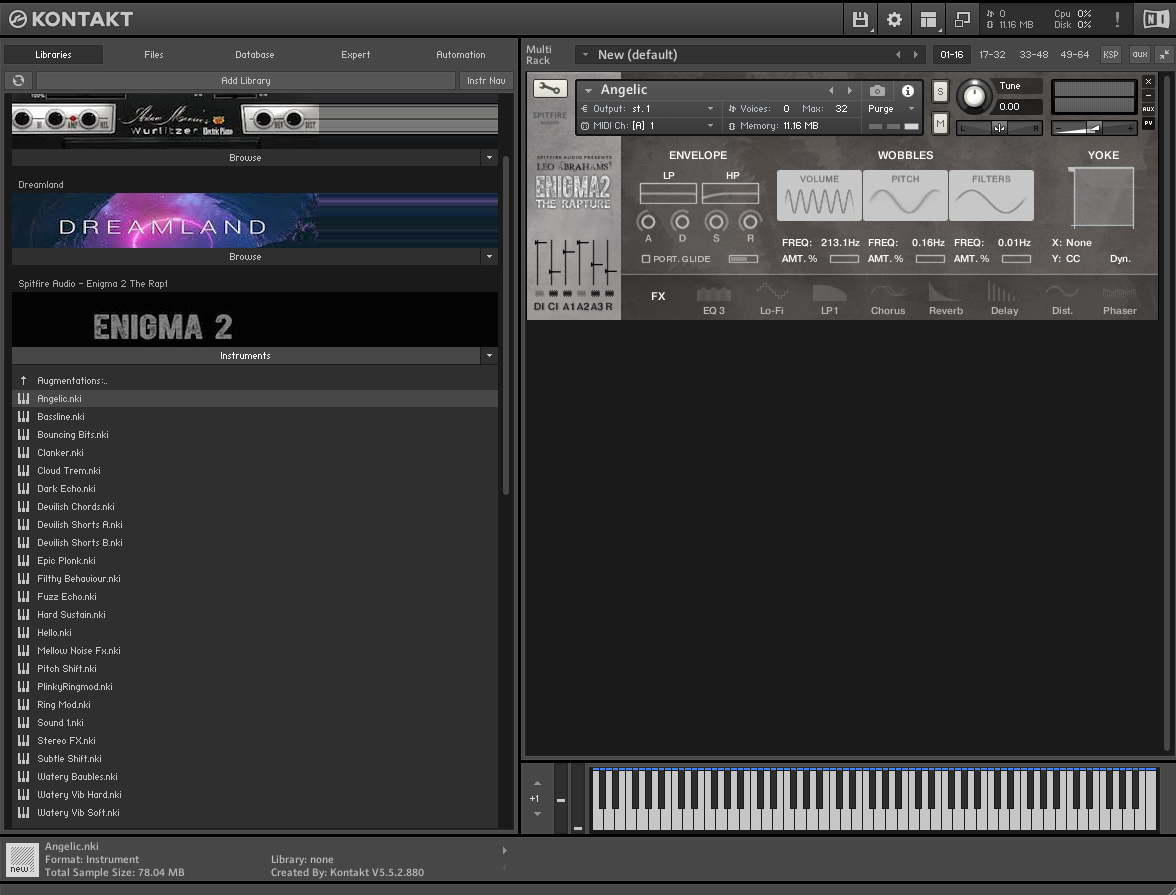Expand the Angelic instrument name dropdown
The width and height of the screenshot is (1176, 895).
[x=589, y=90]
